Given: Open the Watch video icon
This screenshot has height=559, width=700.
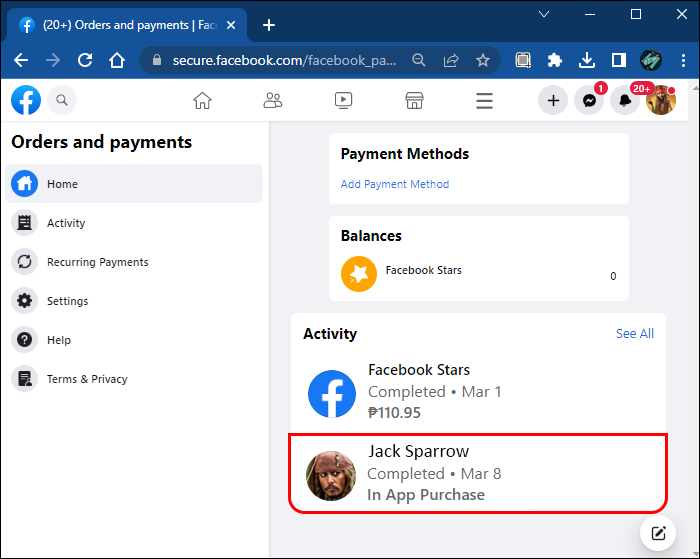Looking at the screenshot, I should 343,100.
